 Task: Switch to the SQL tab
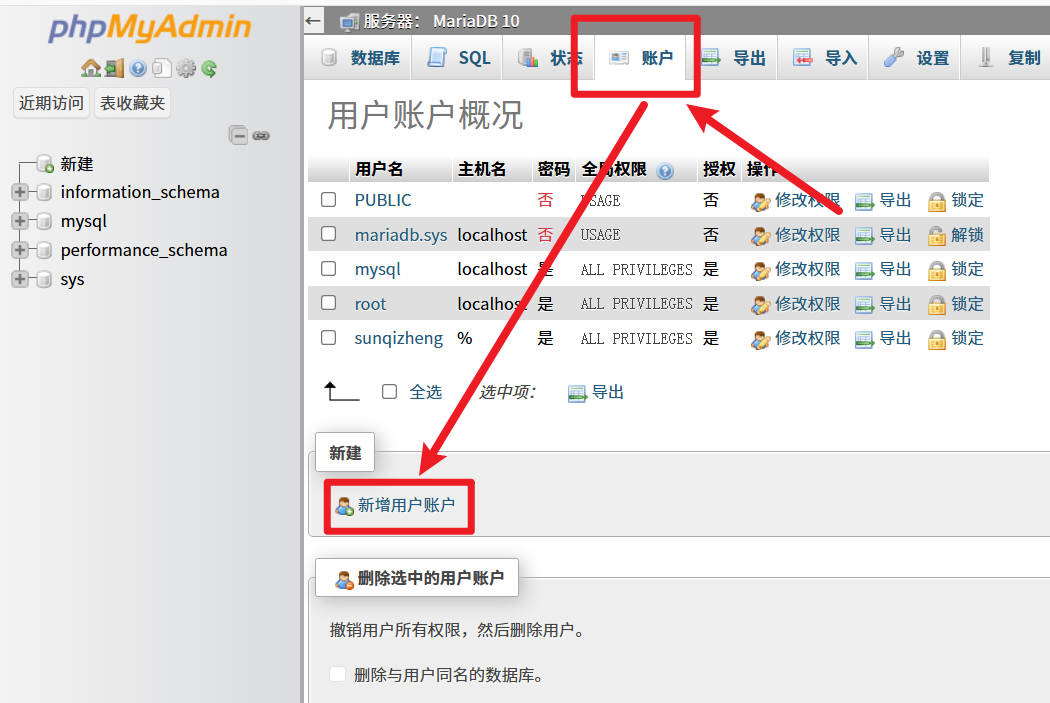(x=459, y=58)
